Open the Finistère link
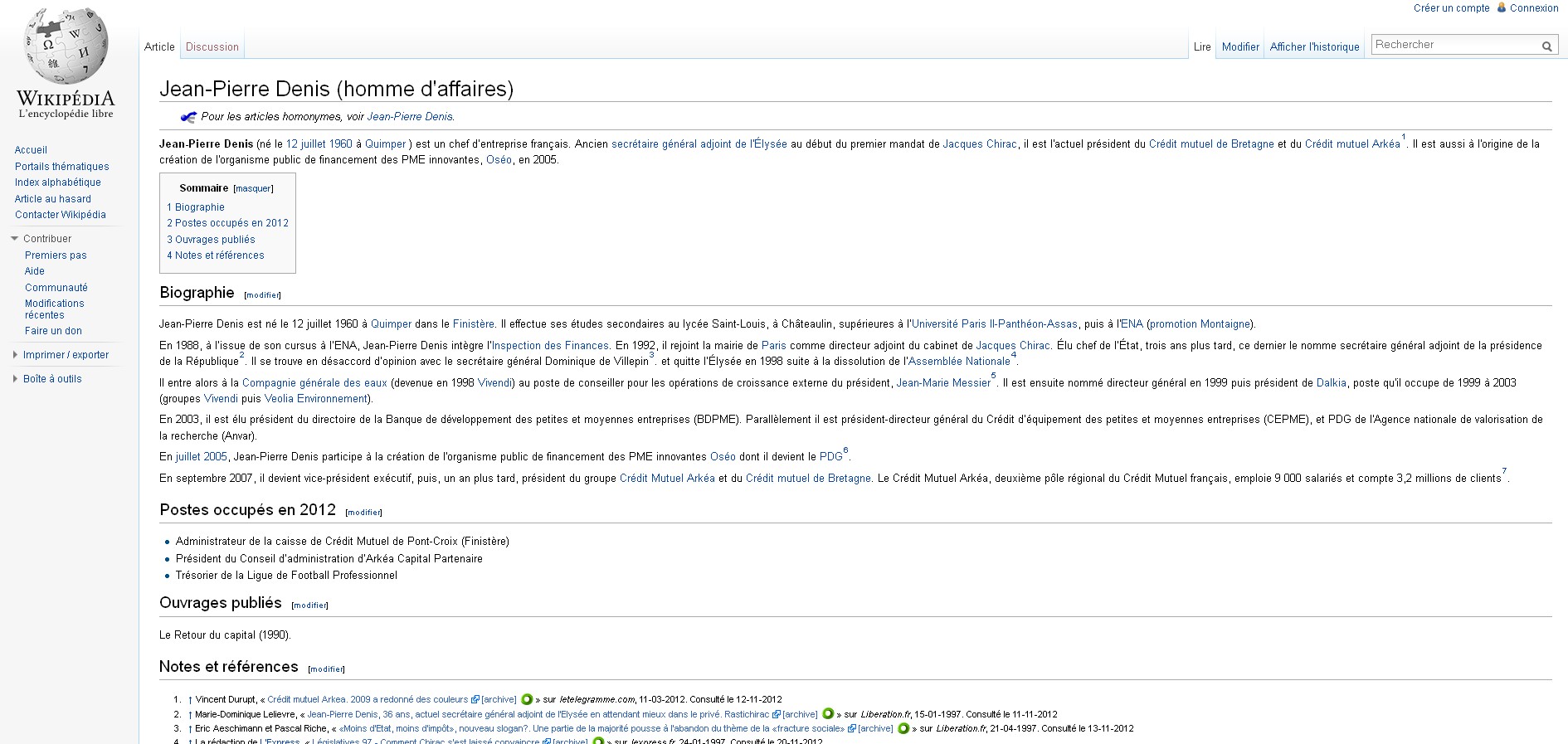 (x=474, y=324)
